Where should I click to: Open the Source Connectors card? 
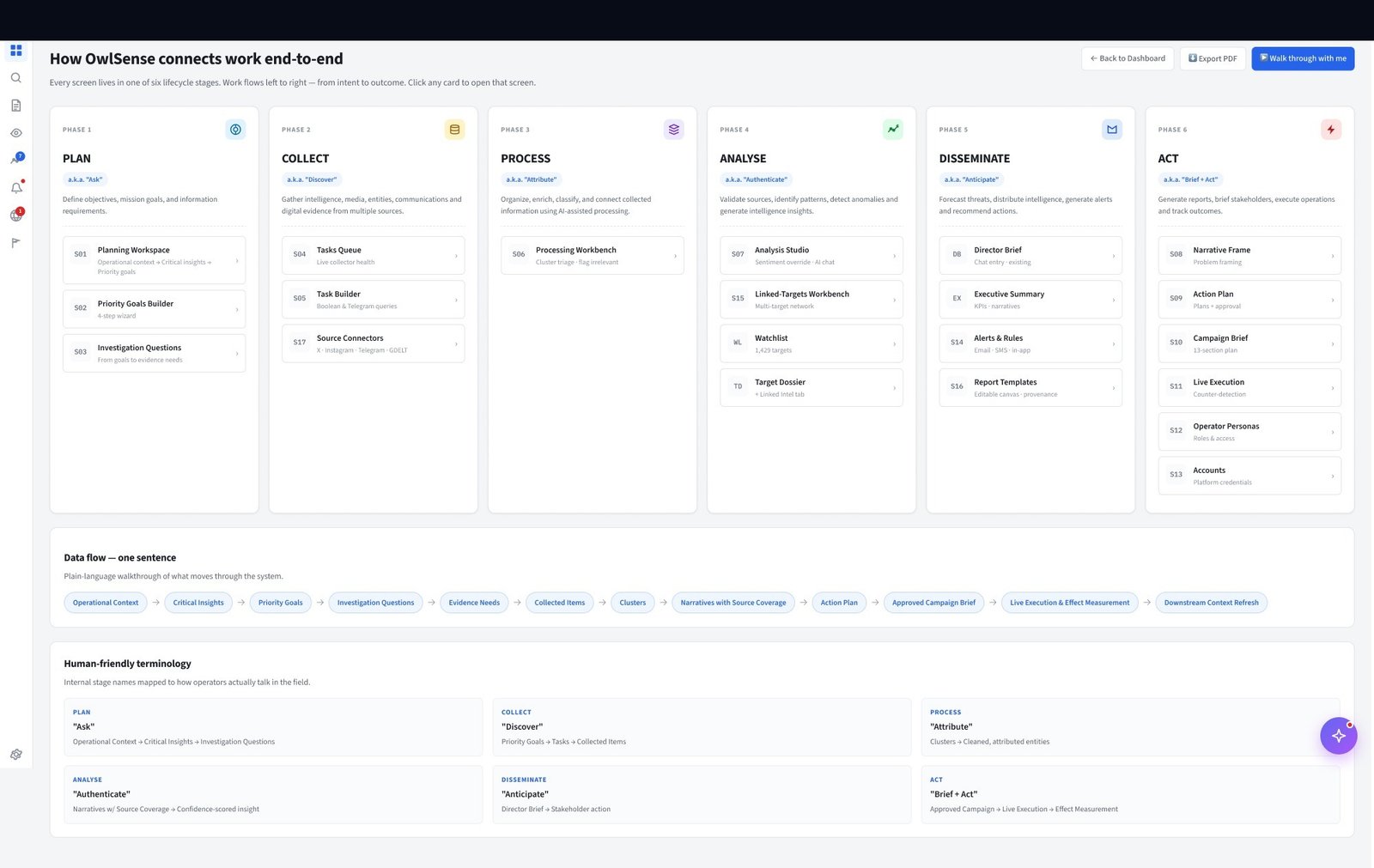click(x=374, y=343)
